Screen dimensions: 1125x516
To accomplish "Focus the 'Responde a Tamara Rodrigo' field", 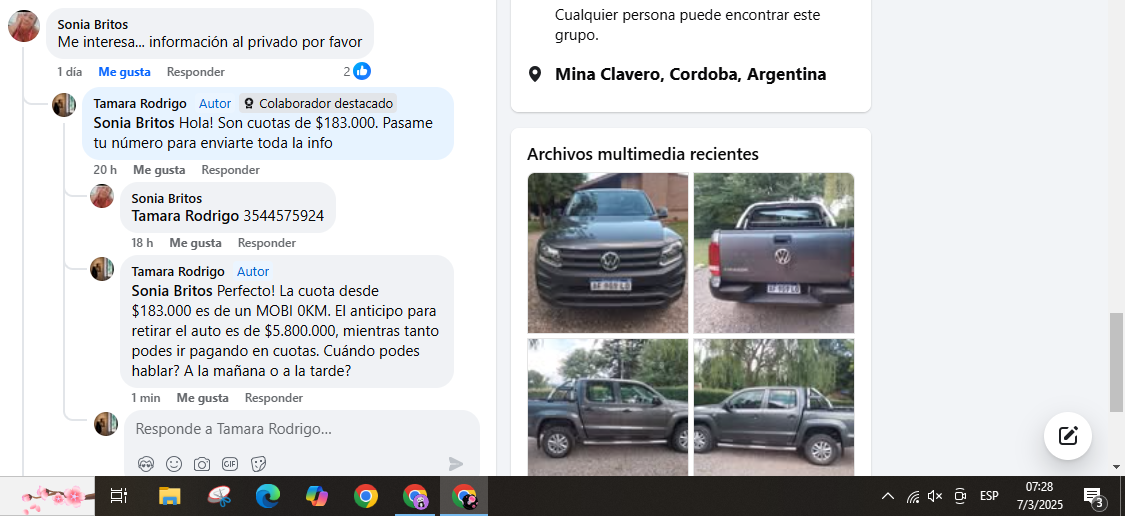I will [x=301, y=429].
